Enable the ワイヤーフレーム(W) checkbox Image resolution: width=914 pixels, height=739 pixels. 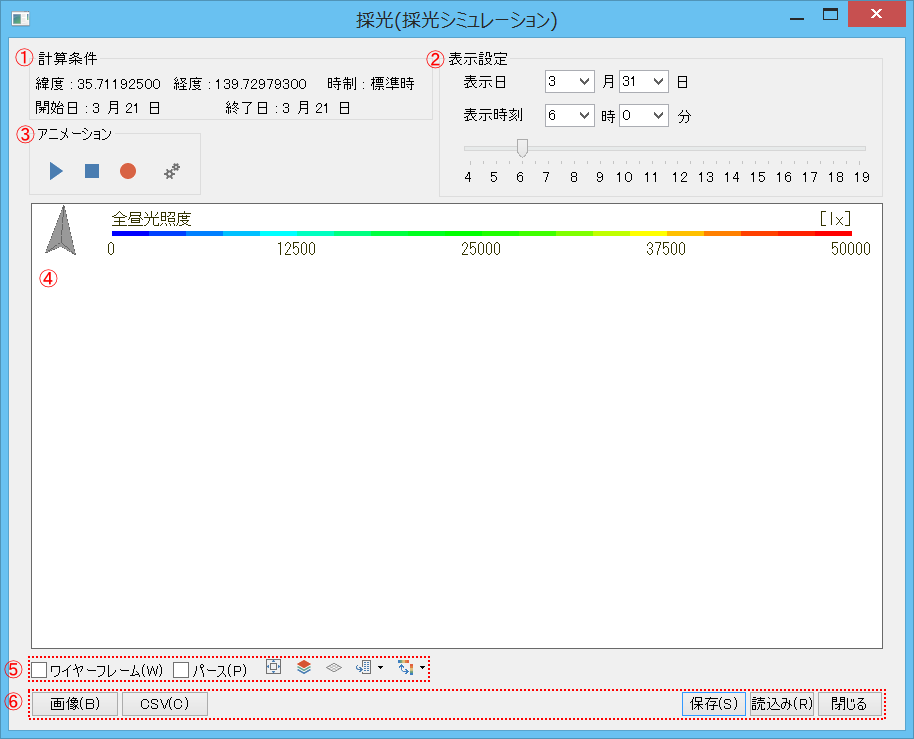pos(39,669)
